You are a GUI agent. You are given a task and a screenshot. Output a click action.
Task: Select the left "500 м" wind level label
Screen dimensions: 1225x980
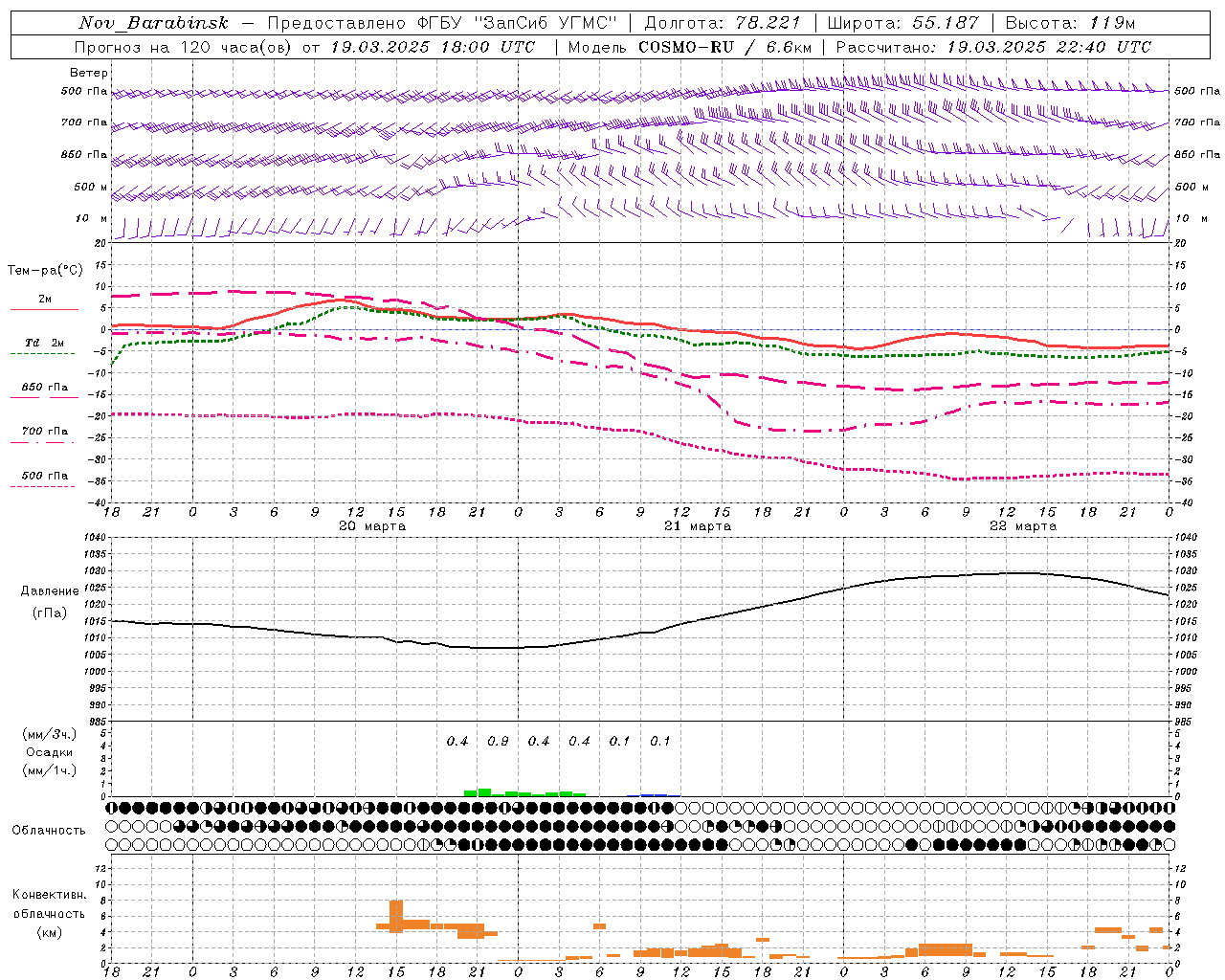click(x=91, y=188)
